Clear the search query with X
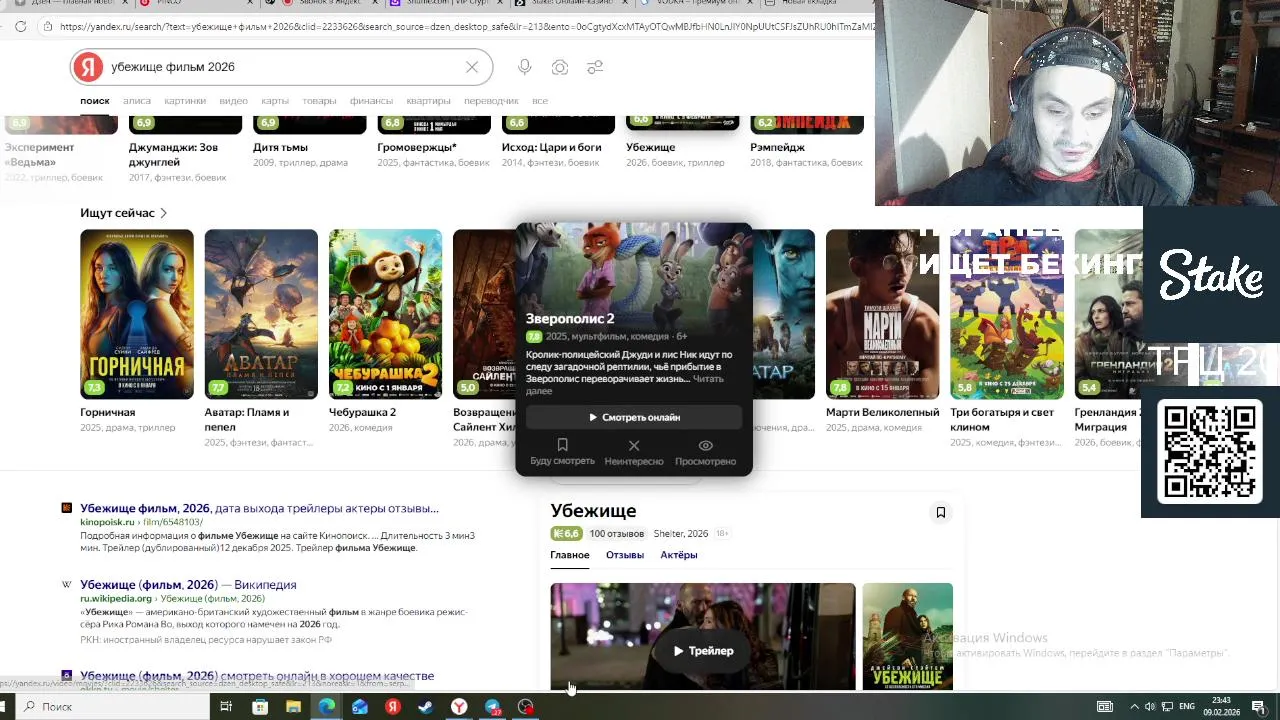This screenshot has height=720, width=1280. tap(472, 67)
